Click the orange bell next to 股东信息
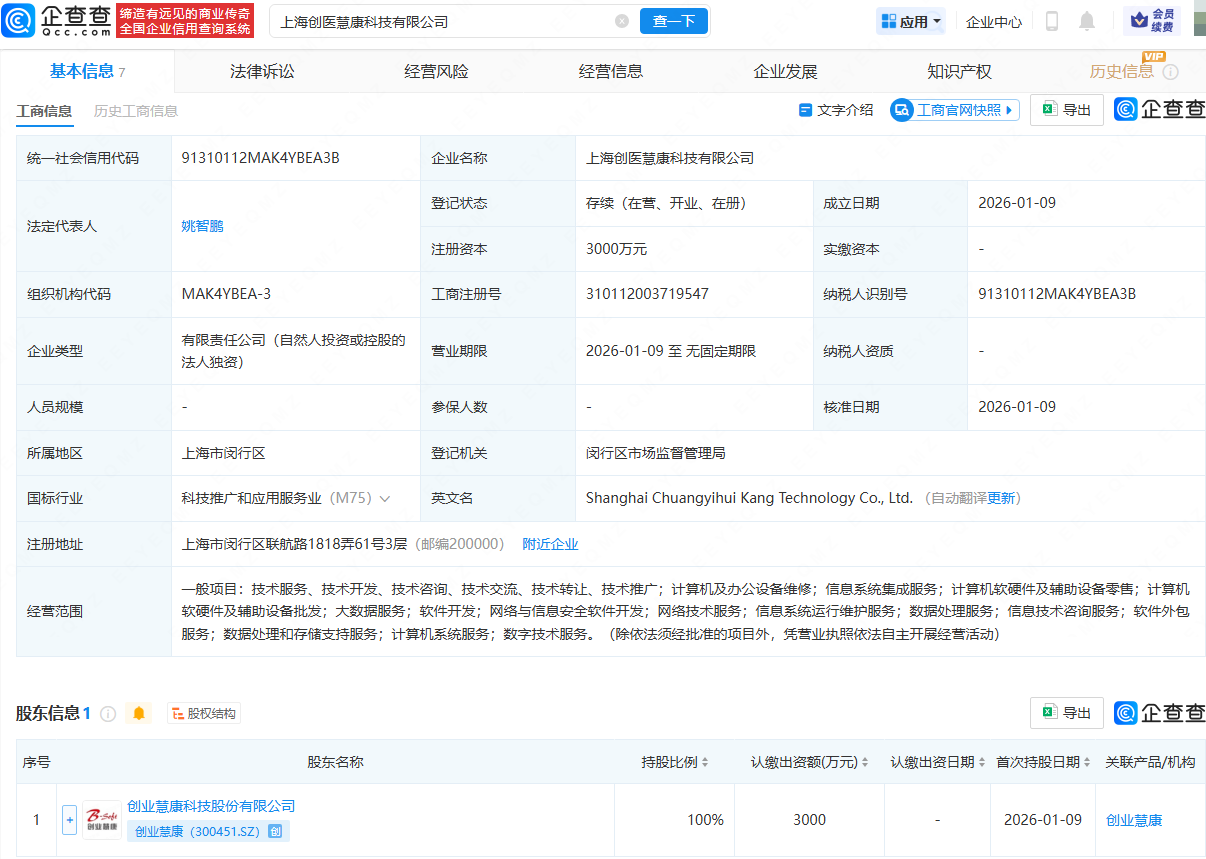This screenshot has height=859, width=1206. [x=139, y=713]
